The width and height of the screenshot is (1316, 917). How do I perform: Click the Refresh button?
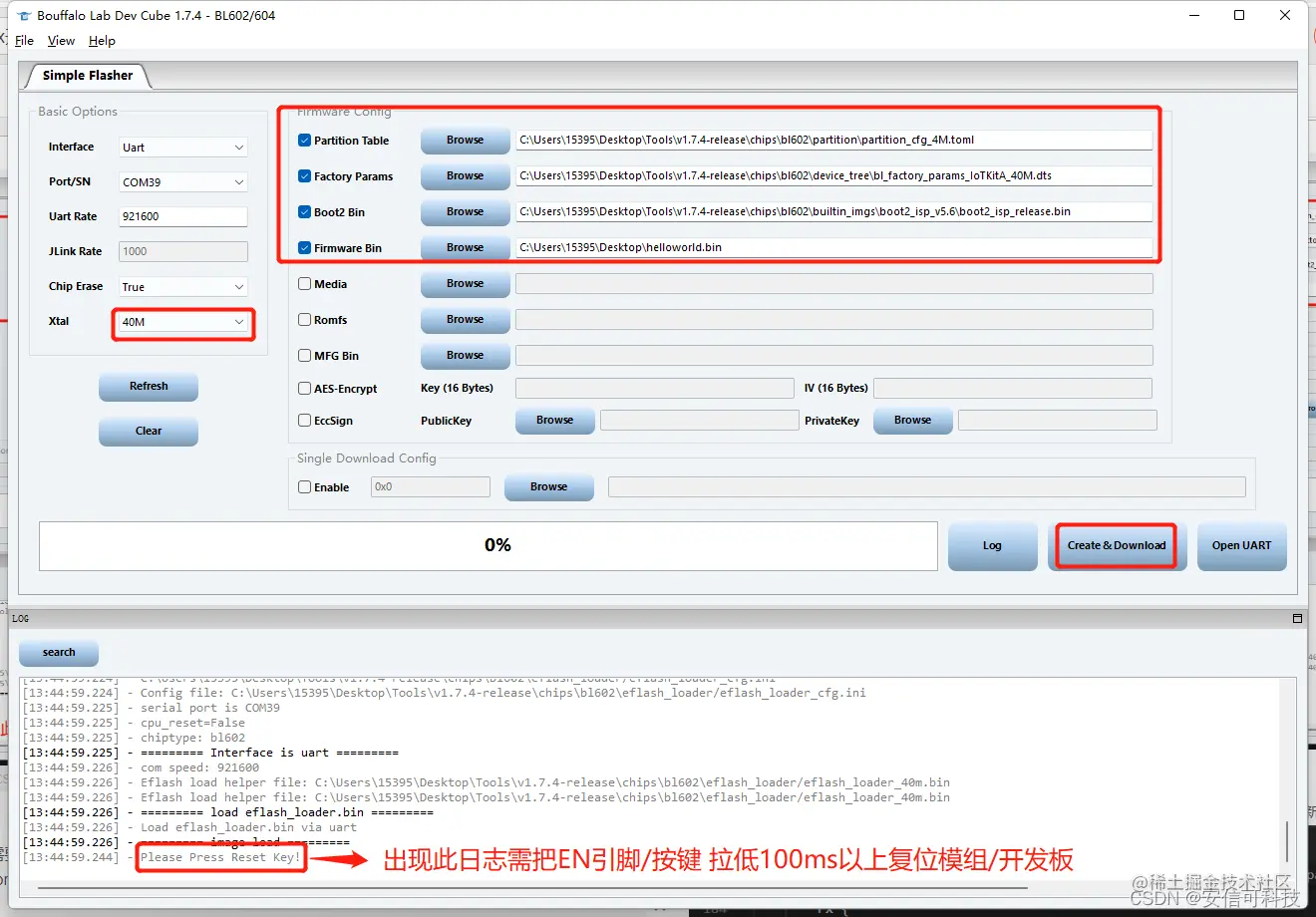149,387
